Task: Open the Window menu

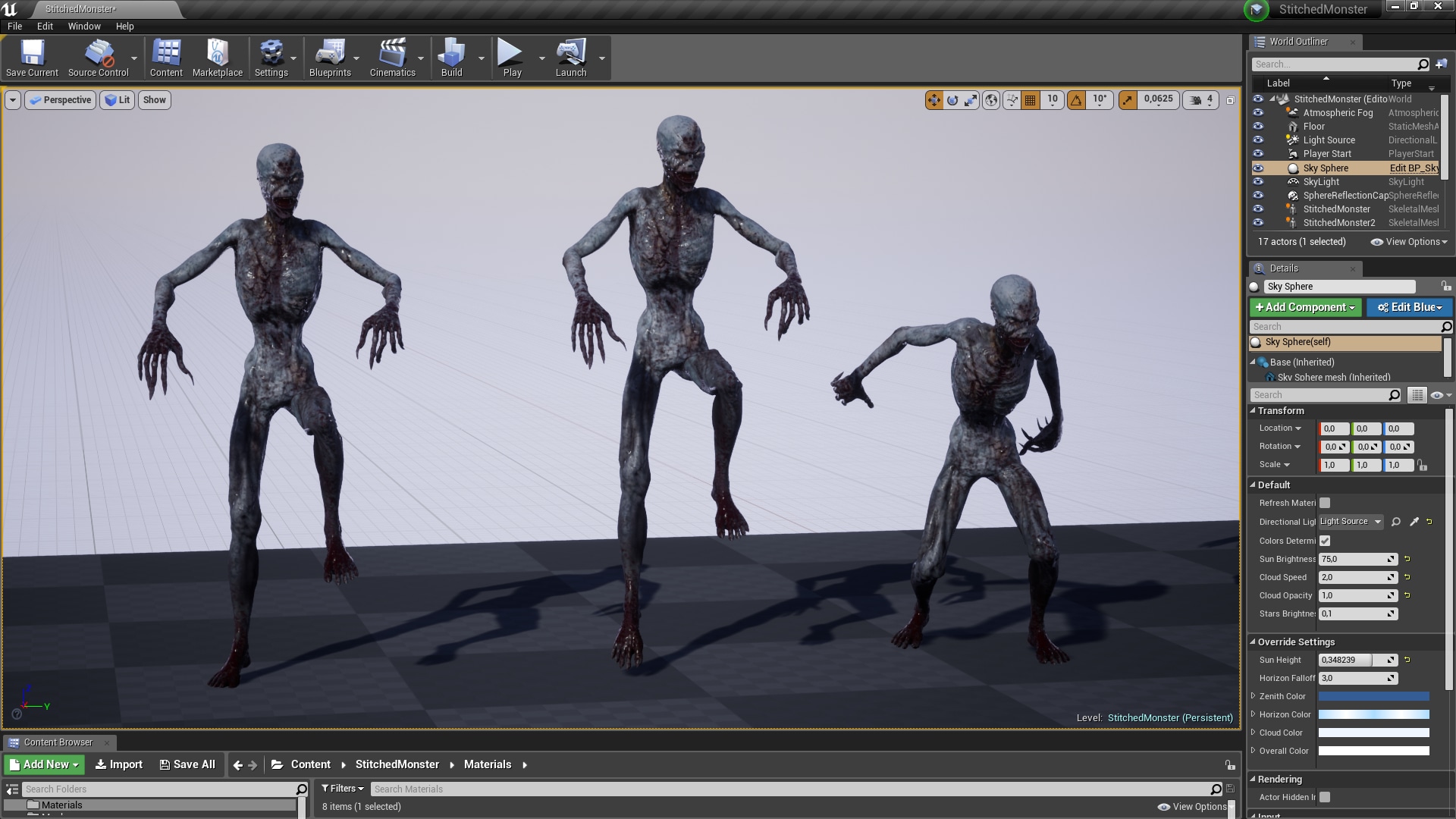Action: click(83, 26)
